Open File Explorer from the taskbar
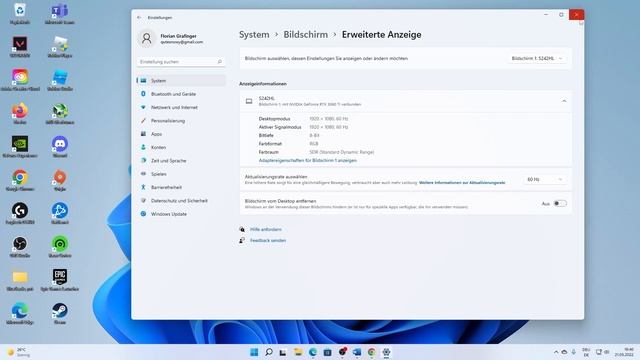This screenshot has height=360, width=640. 298,352
